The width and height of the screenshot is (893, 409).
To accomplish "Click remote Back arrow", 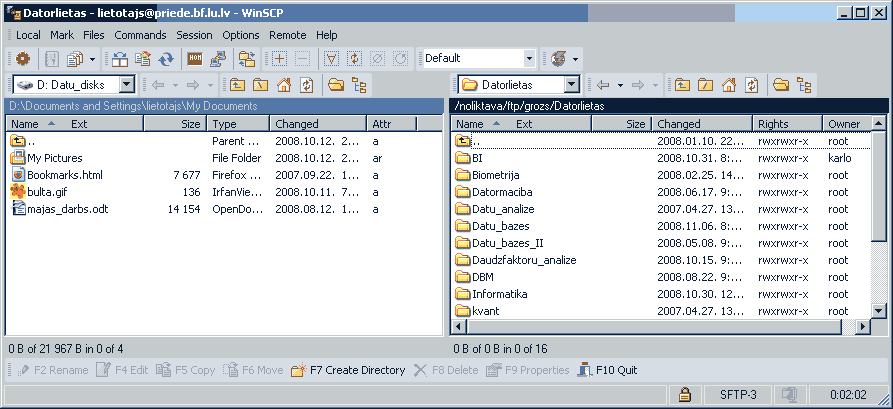I will pos(603,85).
